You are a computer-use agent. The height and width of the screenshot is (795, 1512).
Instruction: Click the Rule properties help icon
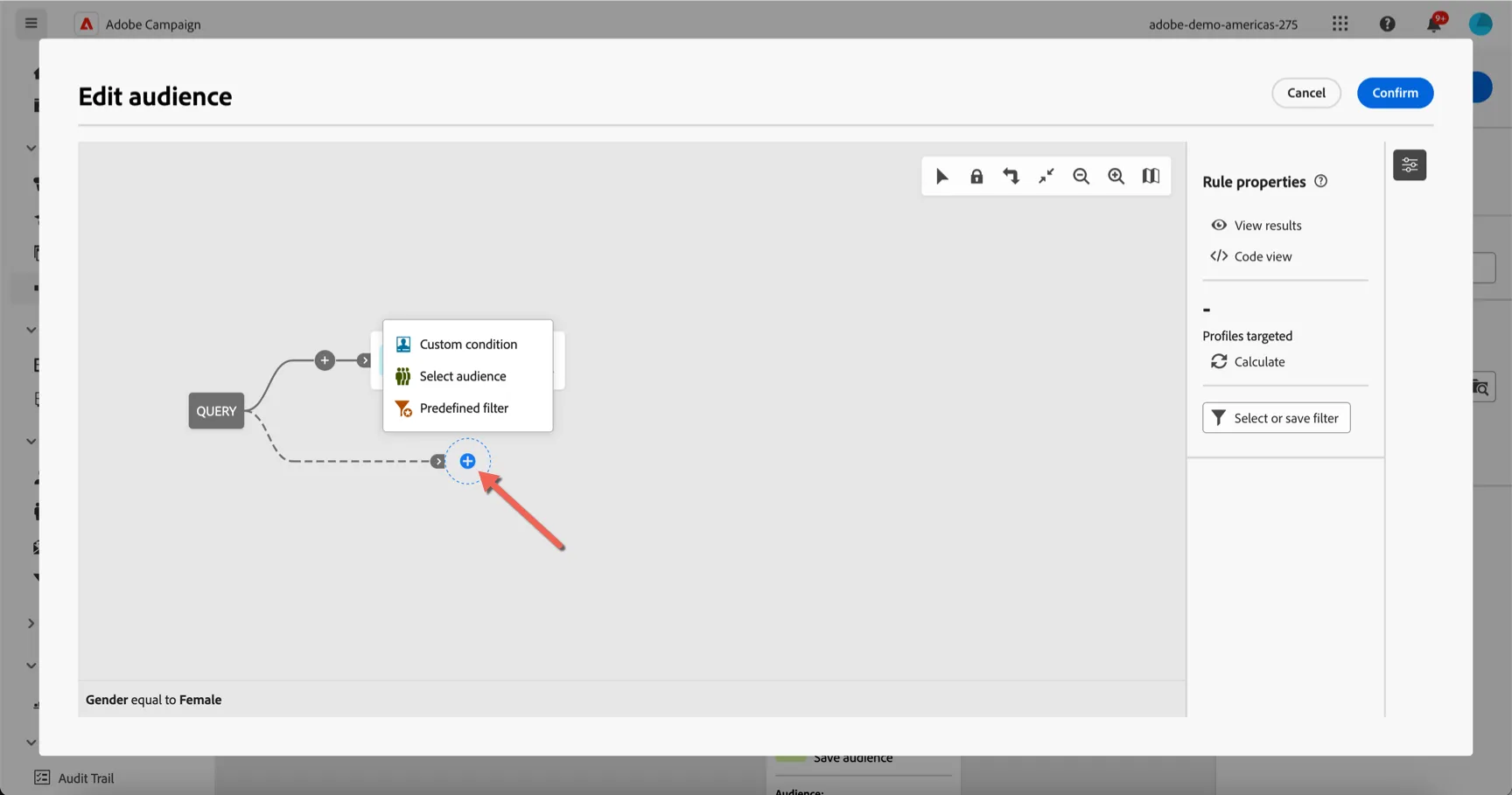tap(1321, 181)
